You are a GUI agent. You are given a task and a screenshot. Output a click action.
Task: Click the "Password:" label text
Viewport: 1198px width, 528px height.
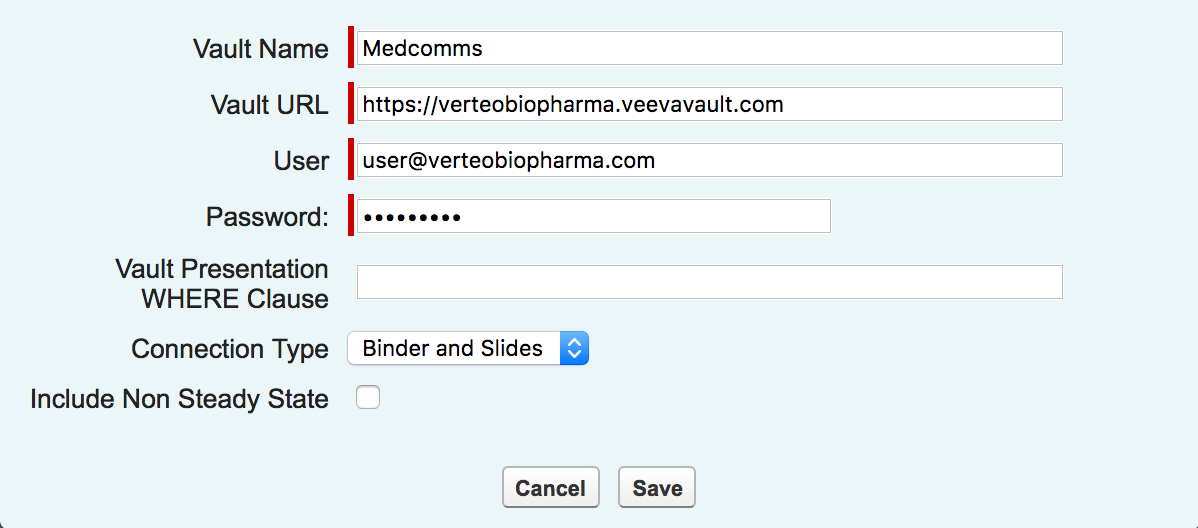pos(267,217)
